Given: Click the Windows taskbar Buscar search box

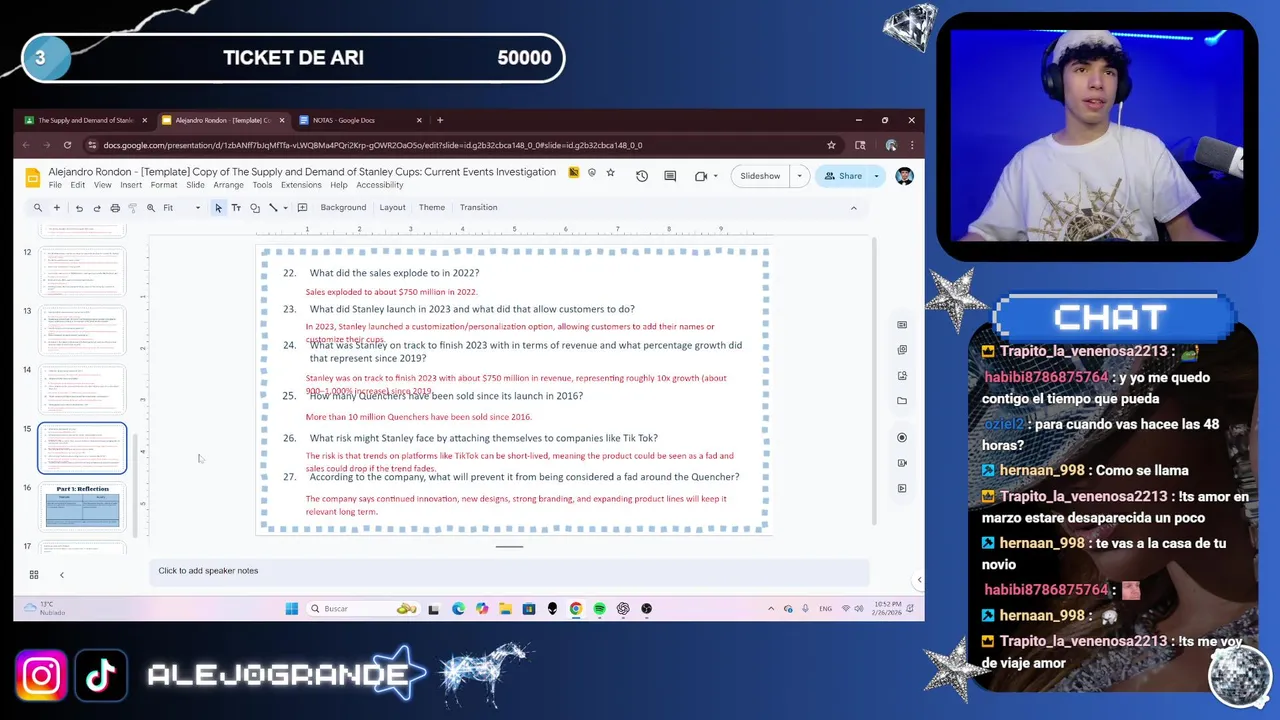Looking at the screenshot, I should tap(364, 609).
